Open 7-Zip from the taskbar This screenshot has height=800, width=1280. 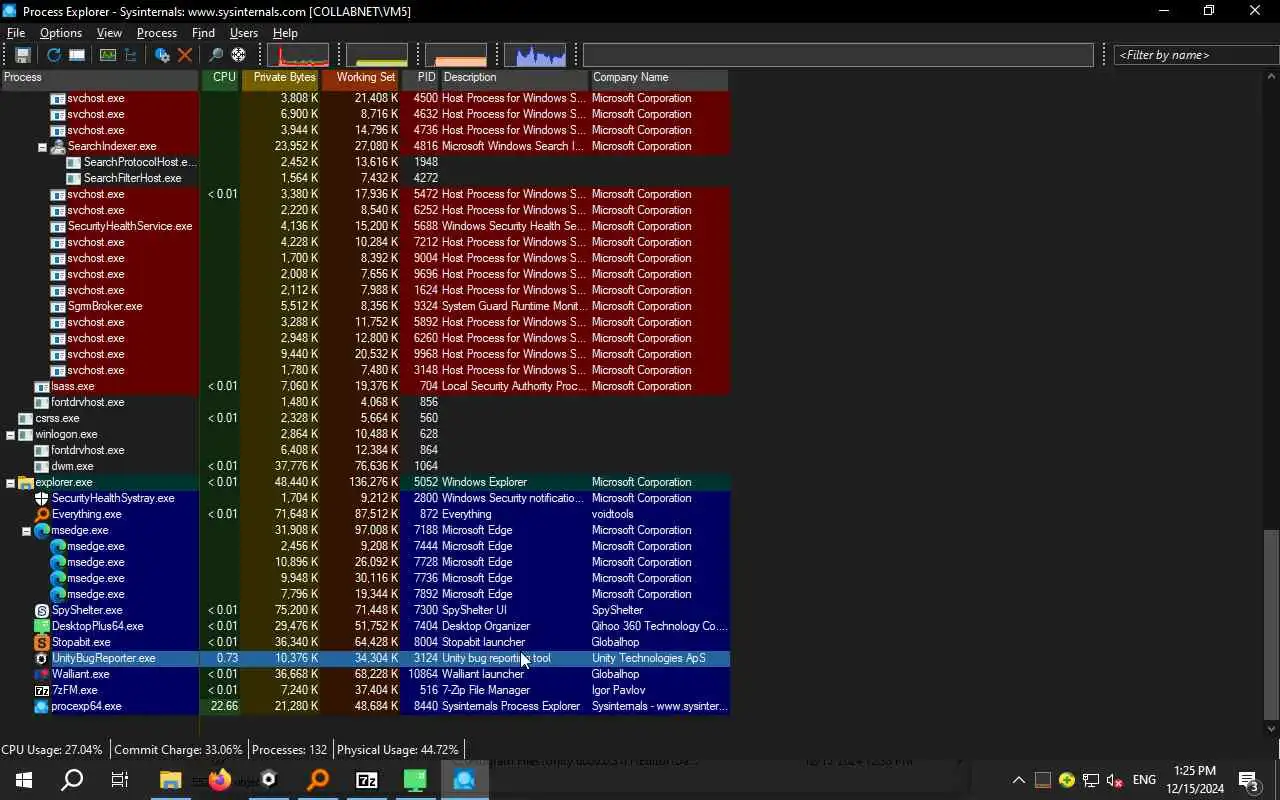[x=367, y=780]
